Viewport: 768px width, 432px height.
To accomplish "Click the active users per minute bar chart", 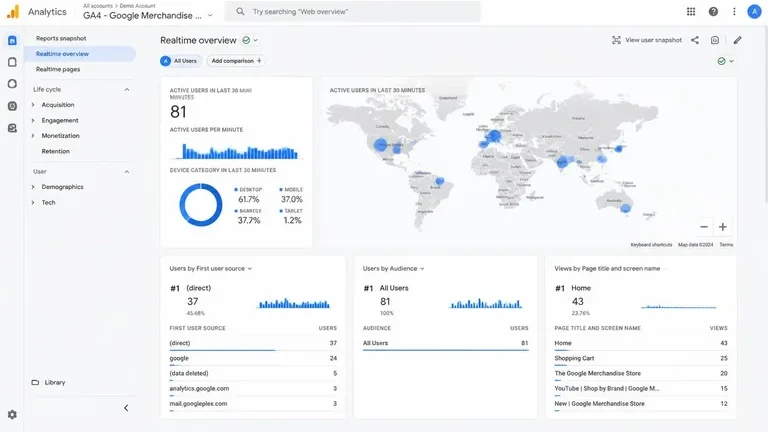I will click(x=240, y=151).
